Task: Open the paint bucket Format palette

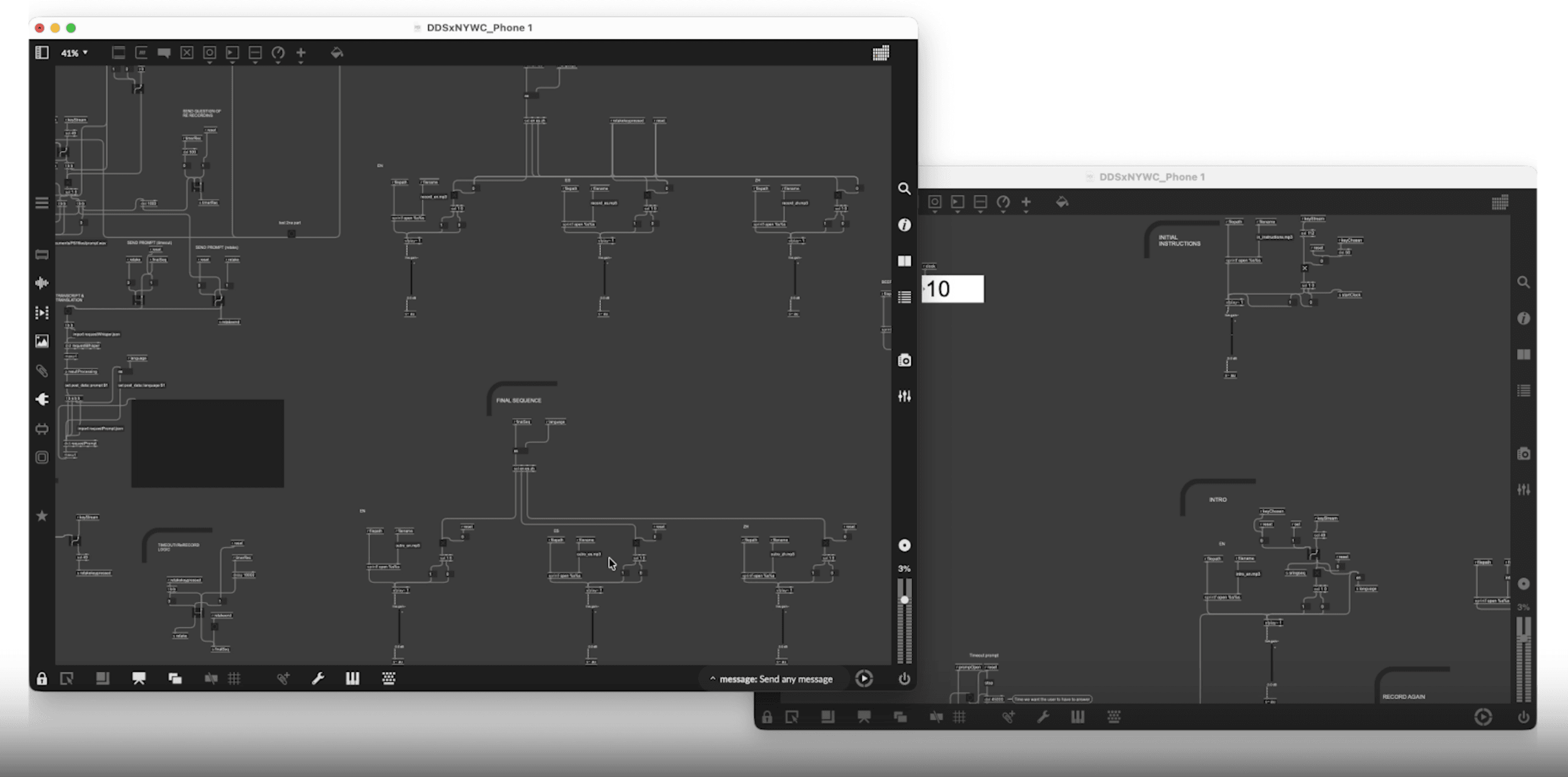Action: coord(336,53)
